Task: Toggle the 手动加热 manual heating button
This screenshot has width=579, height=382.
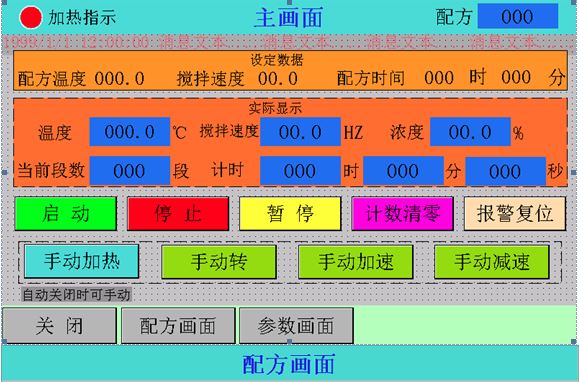Action: pyautogui.click(x=82, y=261)
